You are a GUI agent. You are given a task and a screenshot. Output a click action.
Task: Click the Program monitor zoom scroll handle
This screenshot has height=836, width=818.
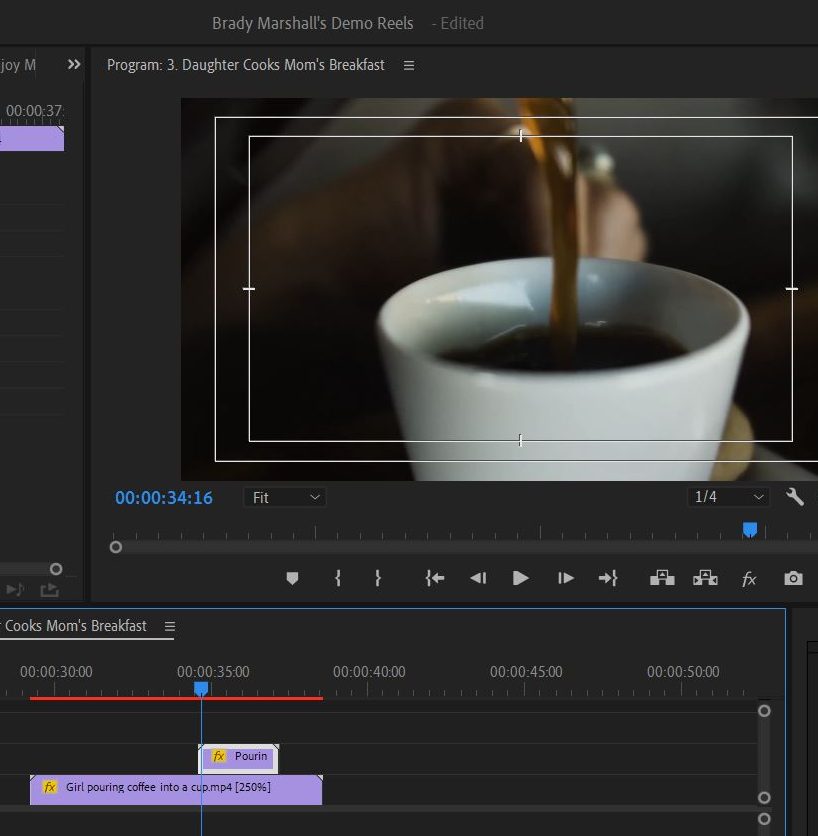(116, 548)
